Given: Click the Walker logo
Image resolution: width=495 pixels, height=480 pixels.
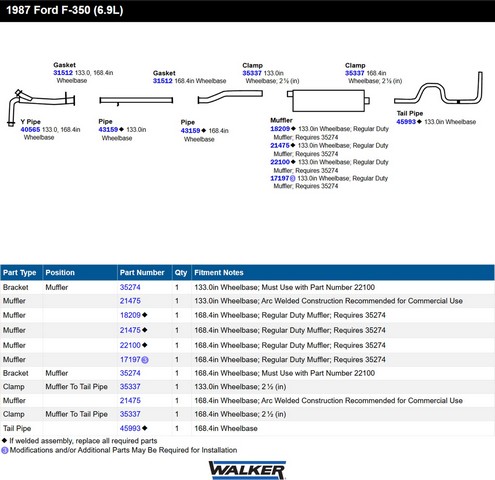Looking at the screenshot, I should coord(247,470).
